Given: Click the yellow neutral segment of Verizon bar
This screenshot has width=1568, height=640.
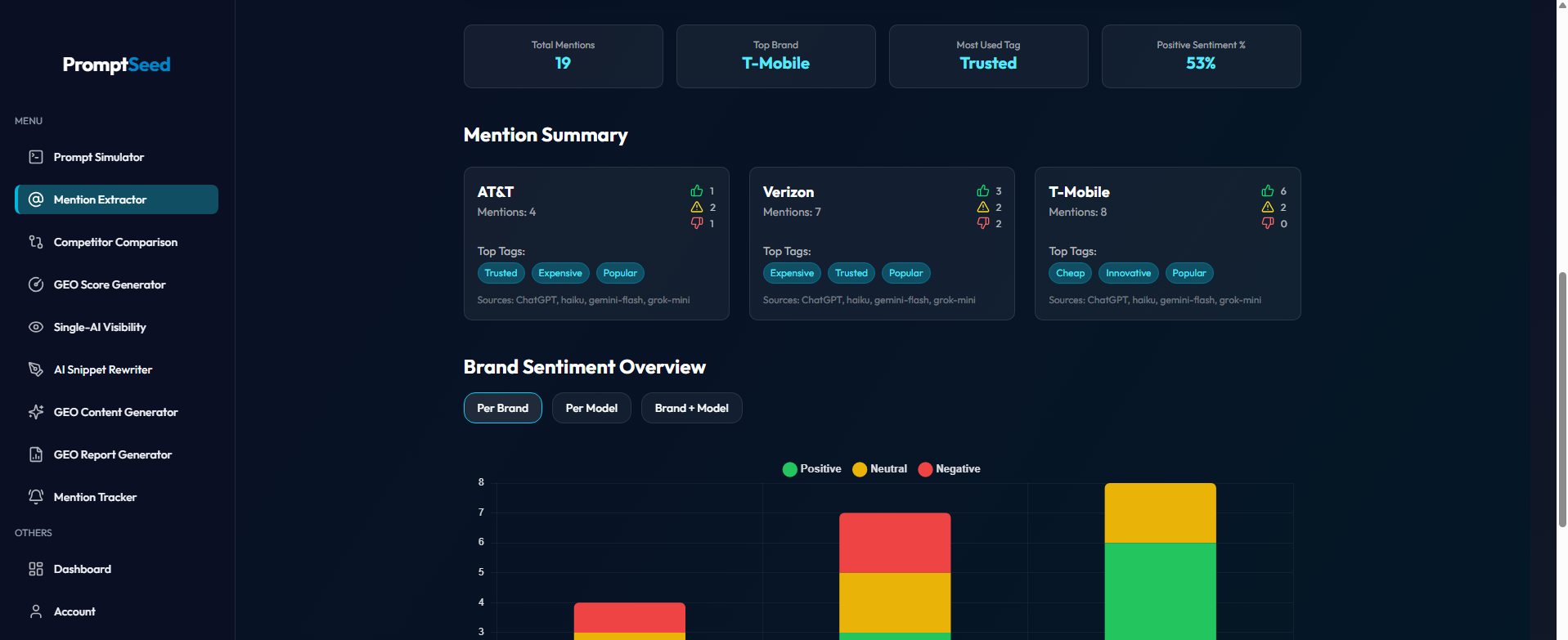Looking at the screenshot, I should (895, 602).
